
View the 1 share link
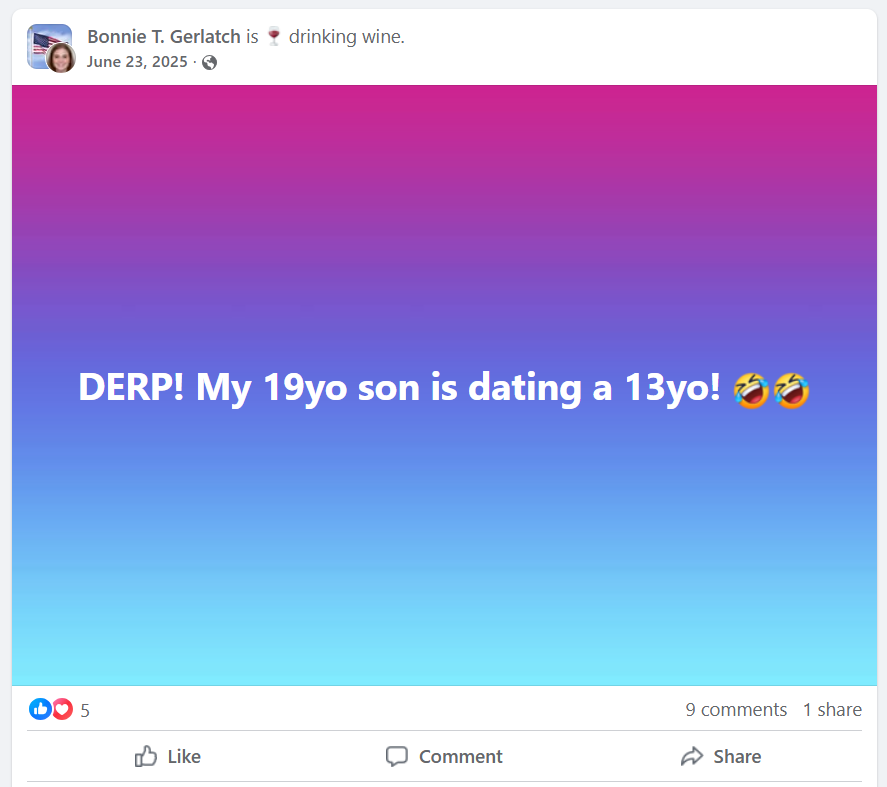832,710
